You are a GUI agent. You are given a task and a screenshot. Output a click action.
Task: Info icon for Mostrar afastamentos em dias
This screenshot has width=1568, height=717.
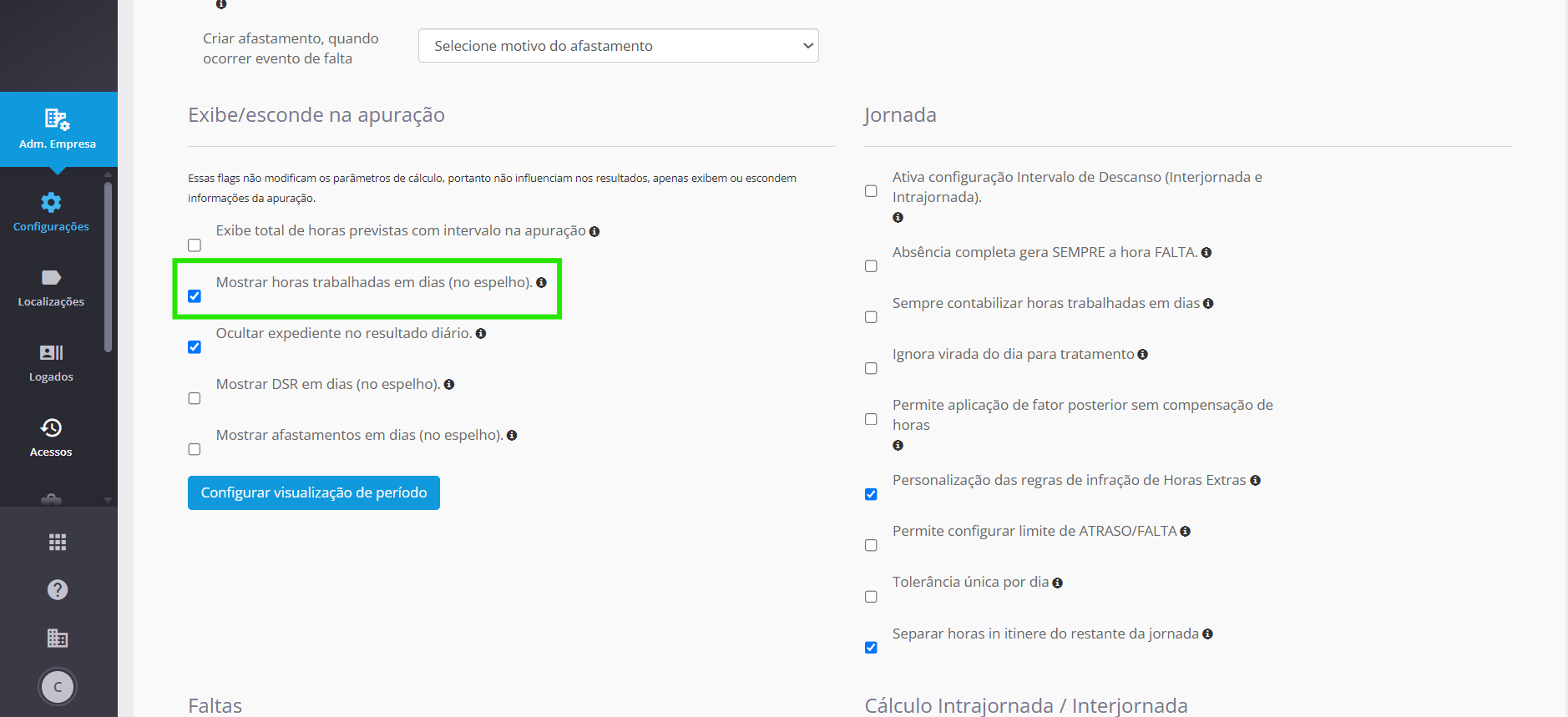[512, 436]
